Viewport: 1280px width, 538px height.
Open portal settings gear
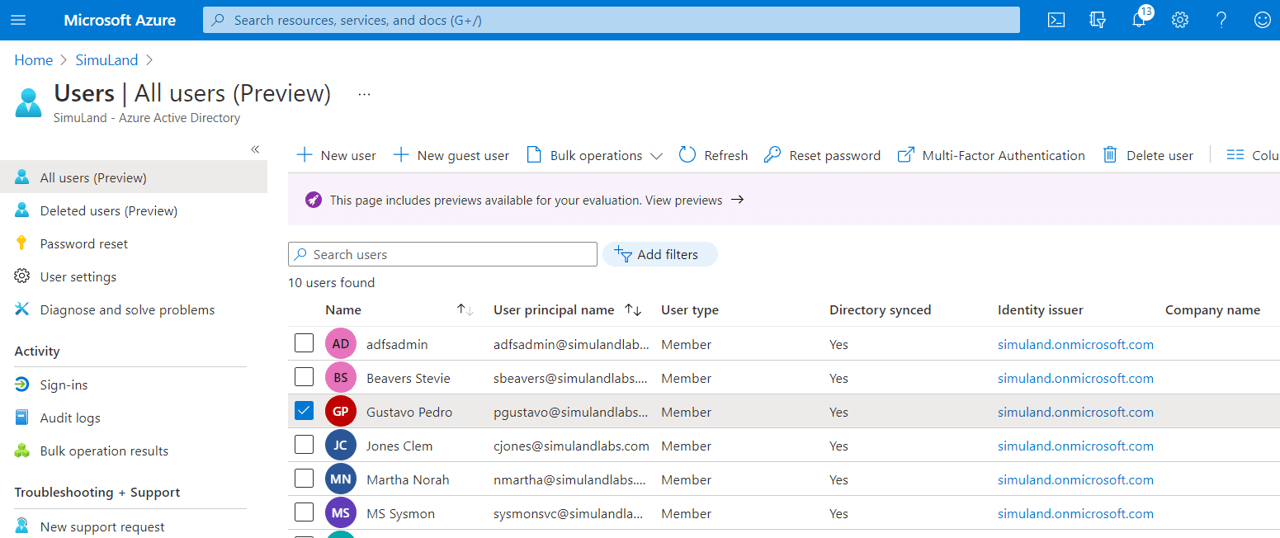pyautogui.click(x=1180, y=20)
